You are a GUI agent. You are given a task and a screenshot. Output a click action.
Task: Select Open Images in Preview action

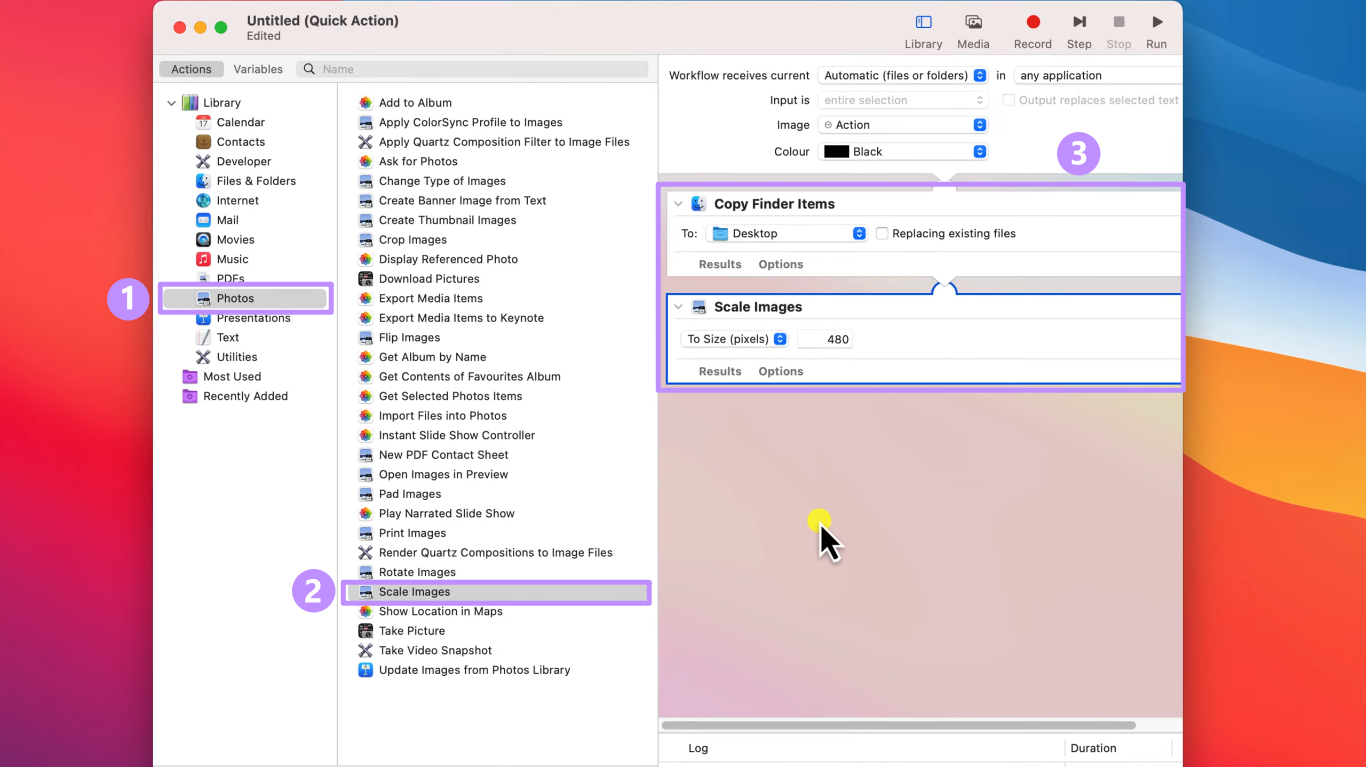[x=443, y=474]
